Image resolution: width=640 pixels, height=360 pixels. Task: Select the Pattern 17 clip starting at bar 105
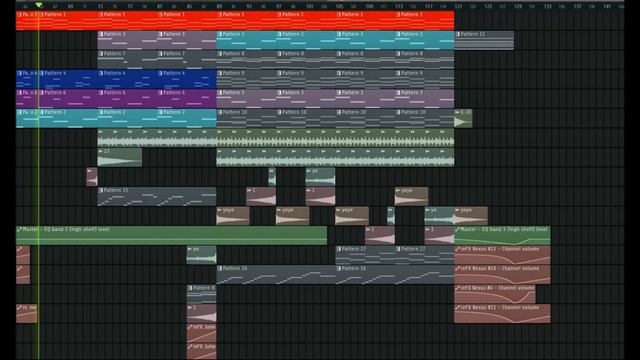pyautogui.click(x=365, y=255)
